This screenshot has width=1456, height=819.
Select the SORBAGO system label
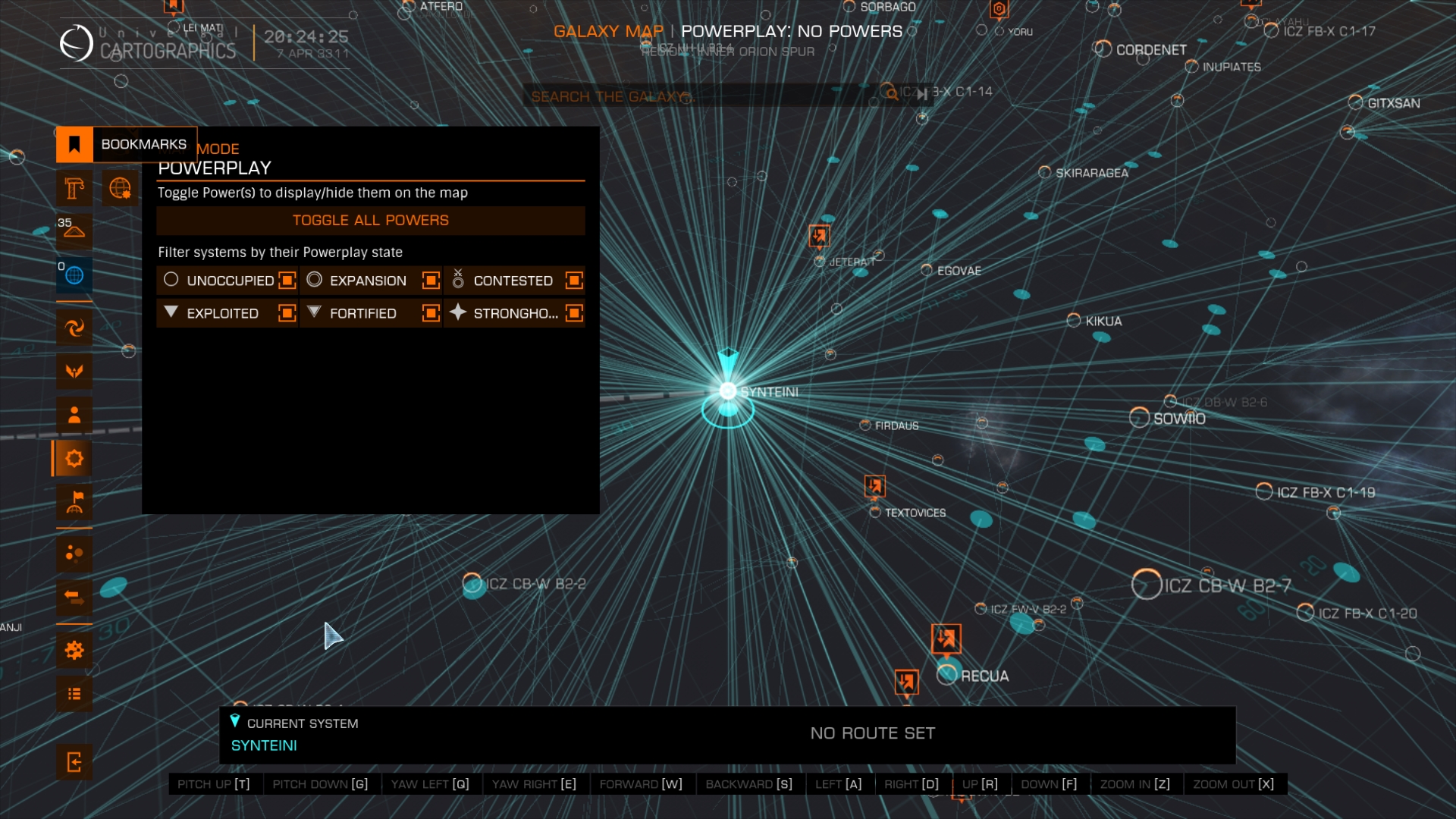point(887,7)
